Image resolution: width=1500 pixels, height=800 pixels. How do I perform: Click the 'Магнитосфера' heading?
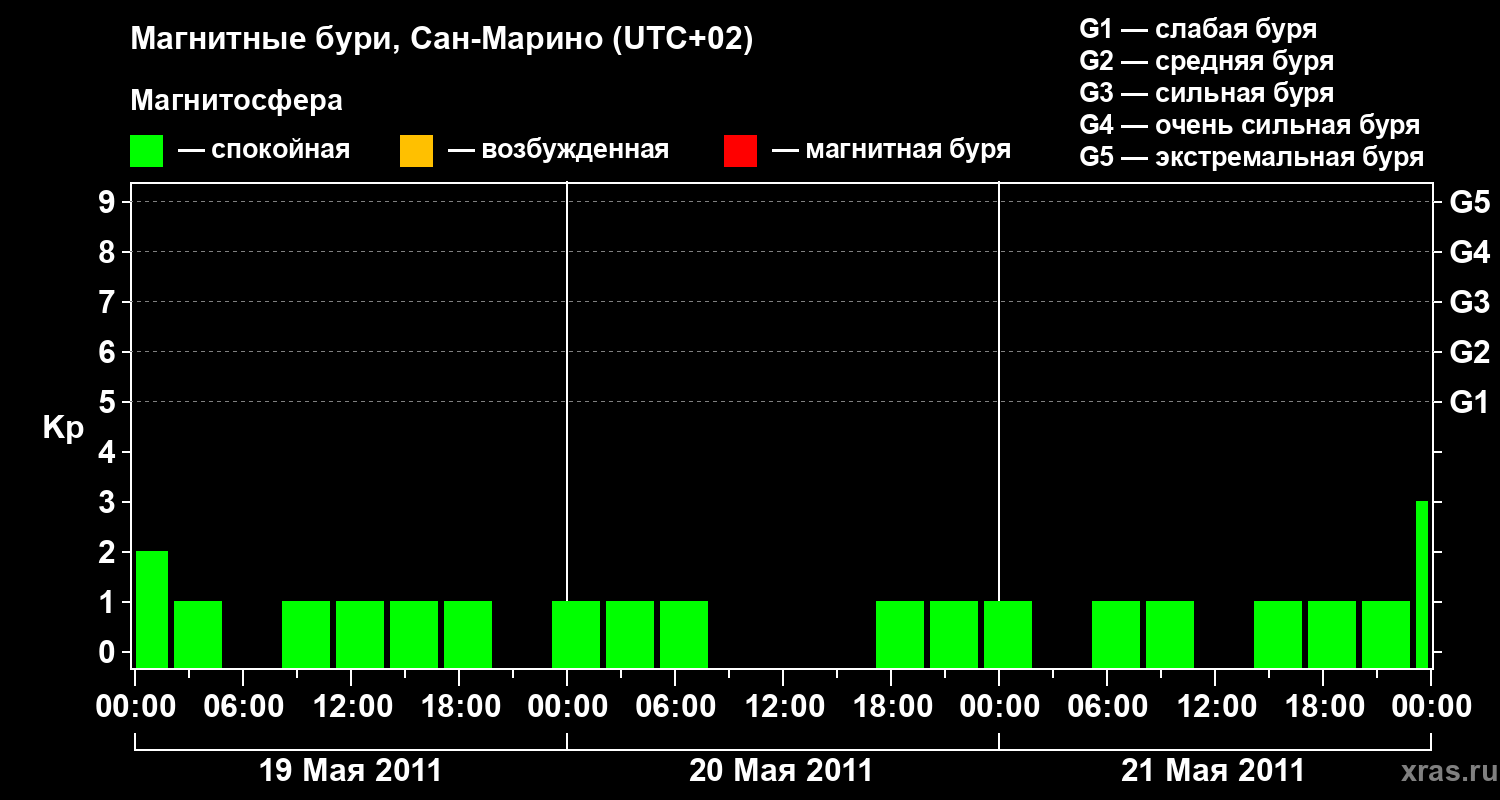tap(236, 101)
